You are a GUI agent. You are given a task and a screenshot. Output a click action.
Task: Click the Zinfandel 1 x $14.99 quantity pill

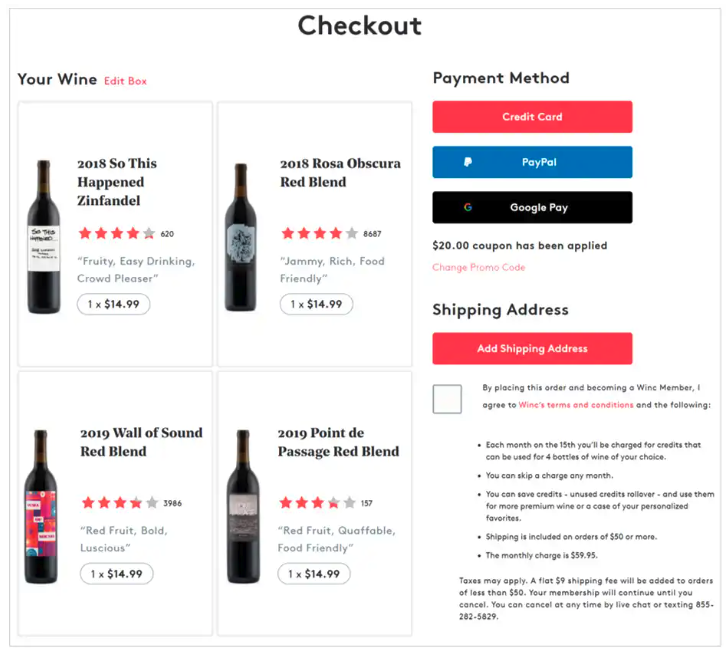(x=114, y=304)
